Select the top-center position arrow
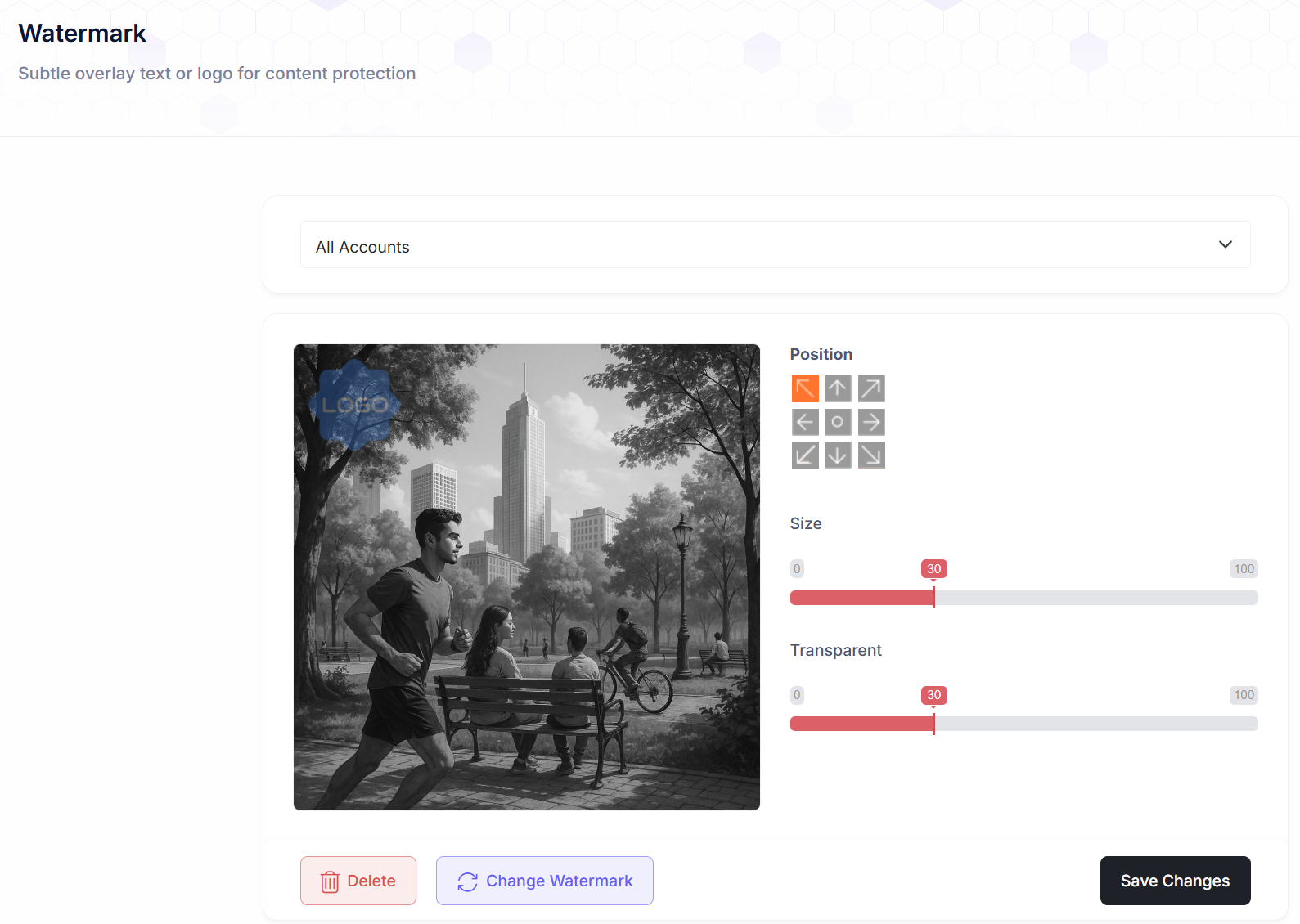 [x=838, y=389]
